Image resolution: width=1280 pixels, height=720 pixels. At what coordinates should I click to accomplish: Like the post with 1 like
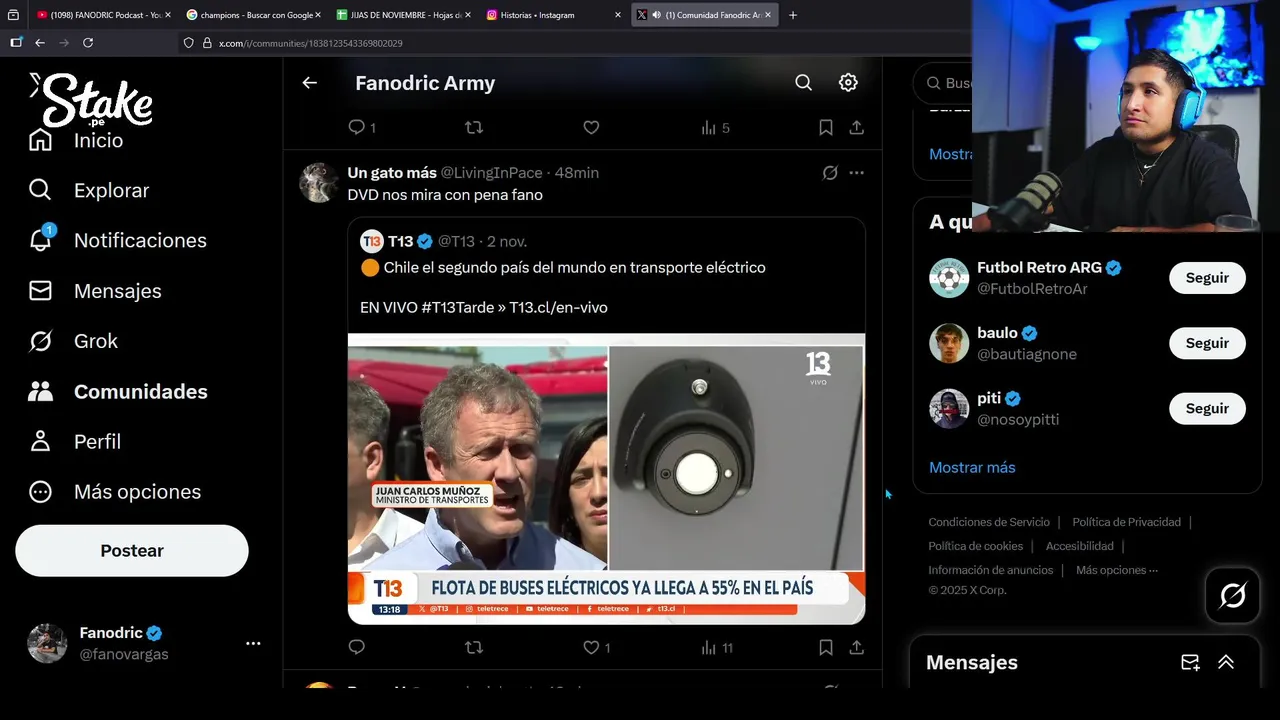(x=596, y=647)
